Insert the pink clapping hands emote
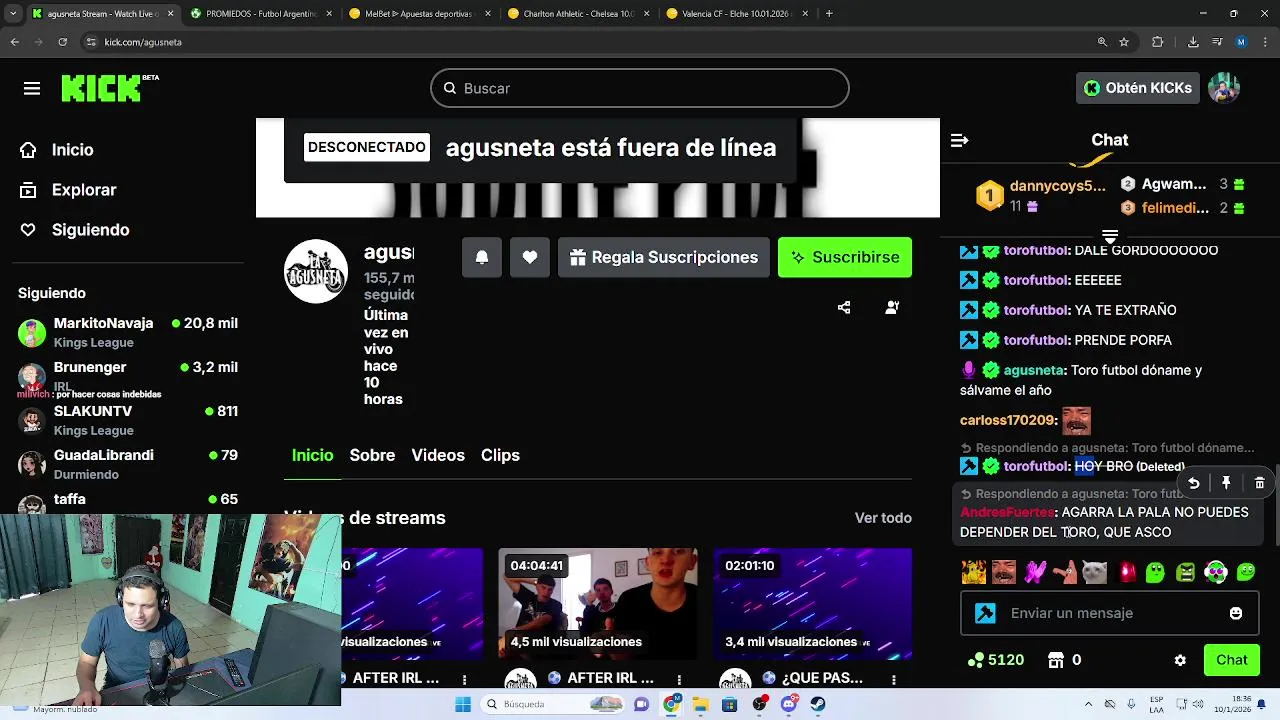1280x720 pixels. click(1034, 572)
